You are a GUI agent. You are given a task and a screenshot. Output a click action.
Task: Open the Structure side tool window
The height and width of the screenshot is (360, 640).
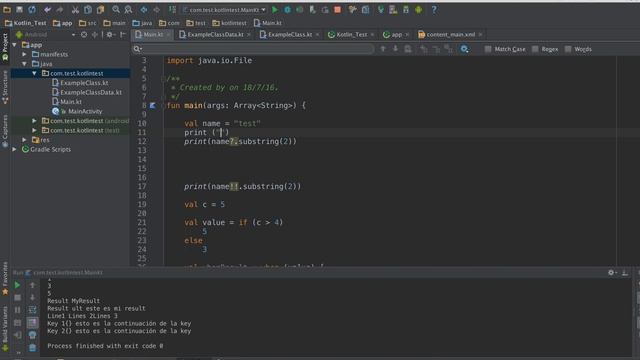(5, 87)
